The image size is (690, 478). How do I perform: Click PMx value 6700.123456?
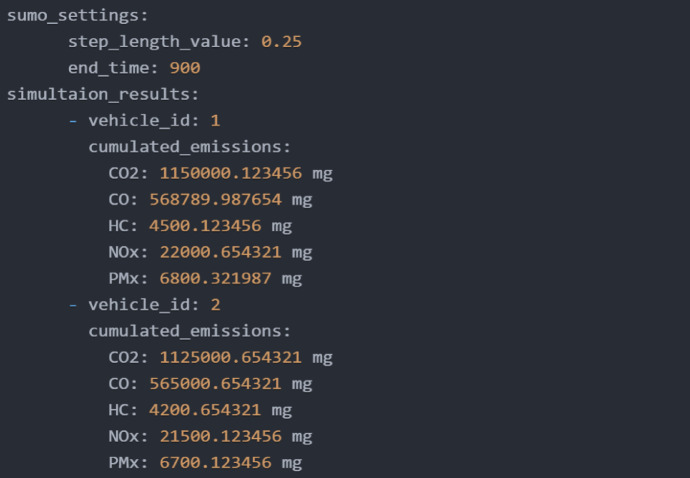pyautogui.click(x=215, y=463)
